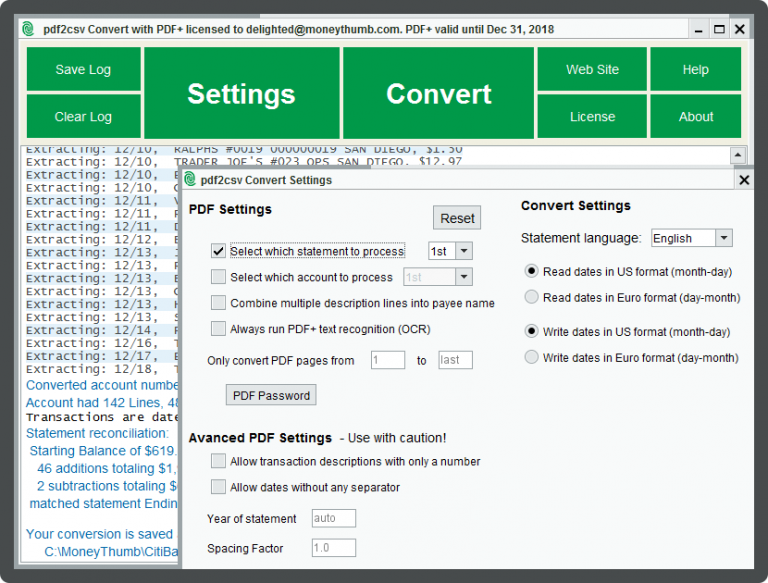Enable Always run PDF+ text recognition (OCR)
Screen dimensions: 768x583
point(218,329)
